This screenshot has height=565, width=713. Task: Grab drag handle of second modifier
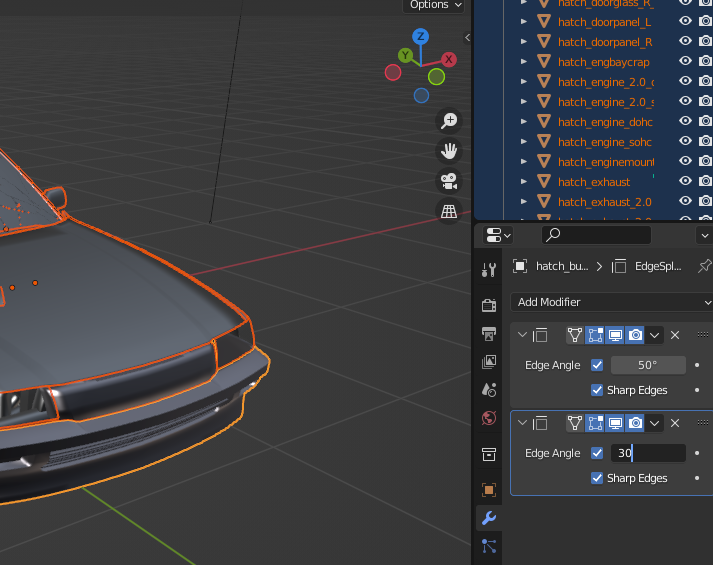[x=703, y=423]
